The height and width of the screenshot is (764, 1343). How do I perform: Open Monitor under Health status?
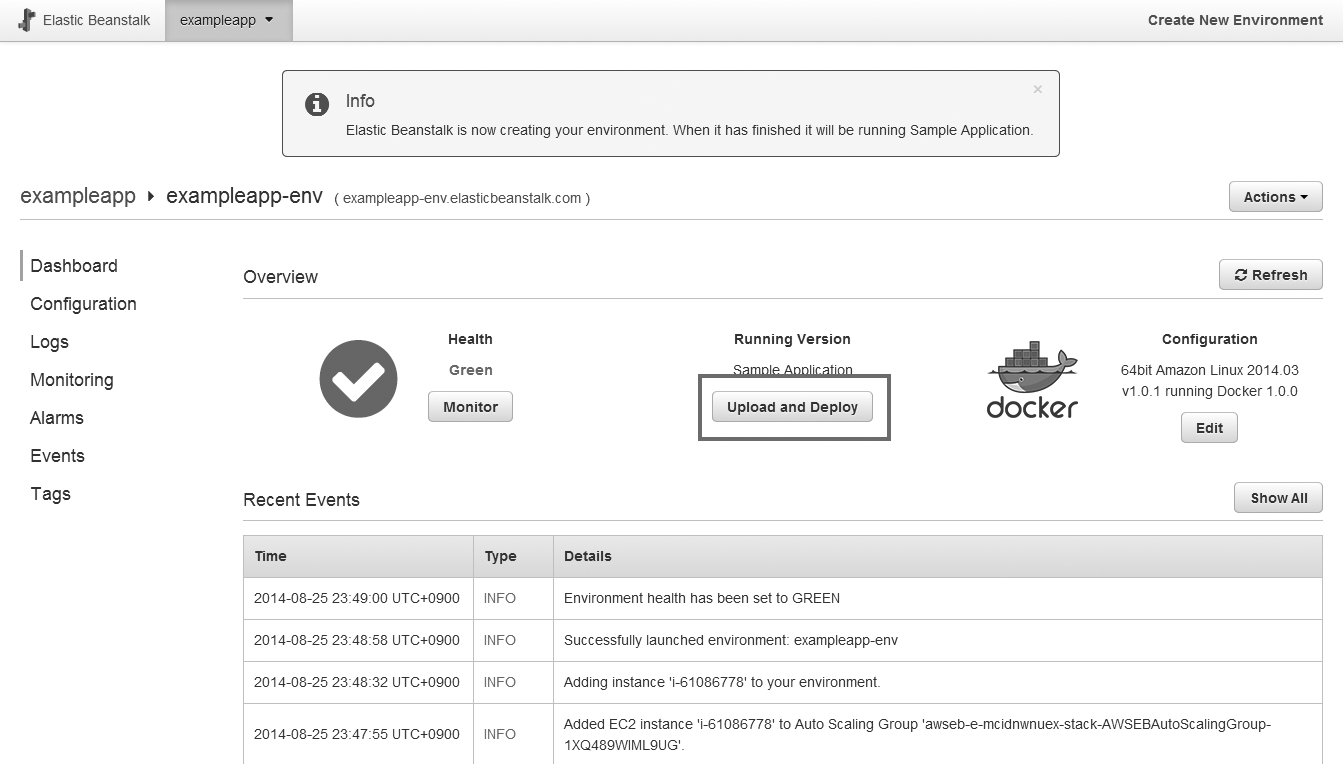point(470,407)
